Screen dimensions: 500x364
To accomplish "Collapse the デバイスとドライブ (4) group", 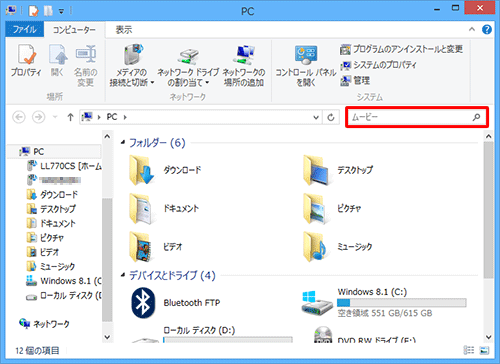I will (123, 275).
